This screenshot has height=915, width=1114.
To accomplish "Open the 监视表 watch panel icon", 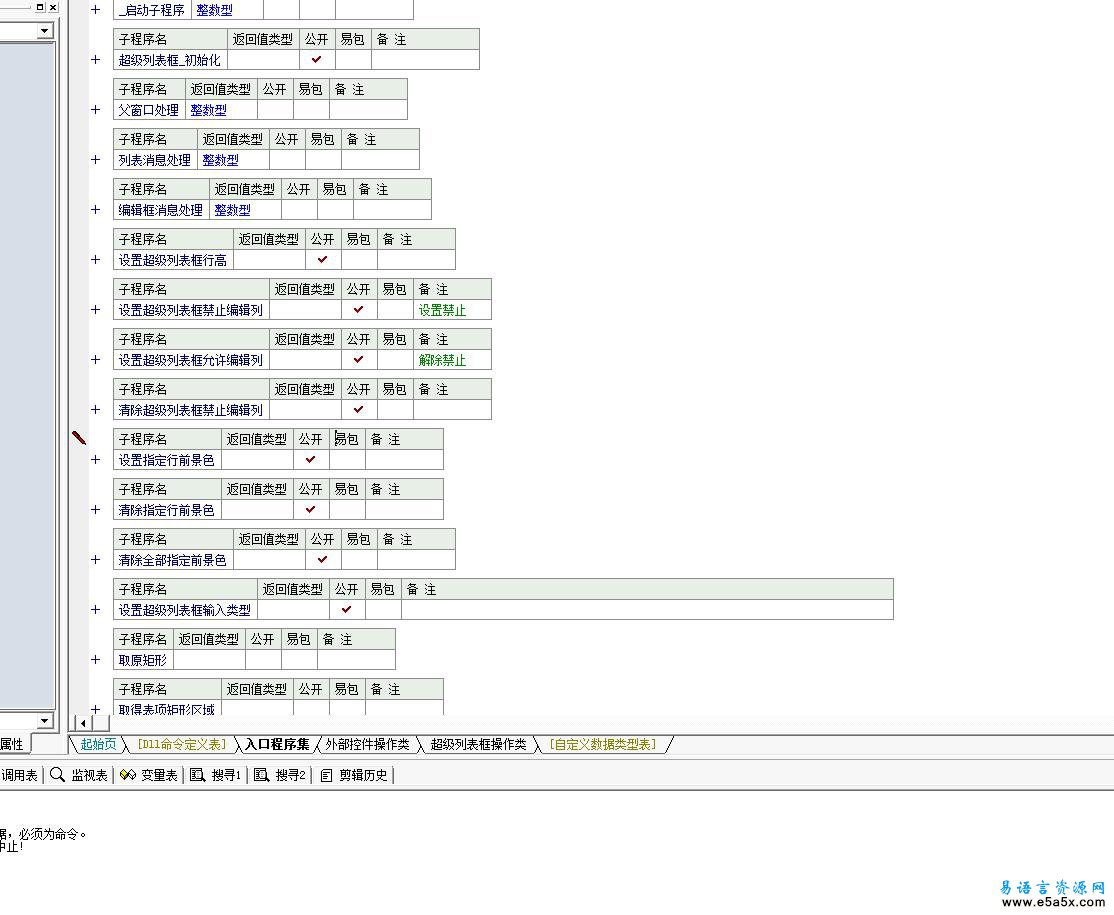I will (58, 775).
